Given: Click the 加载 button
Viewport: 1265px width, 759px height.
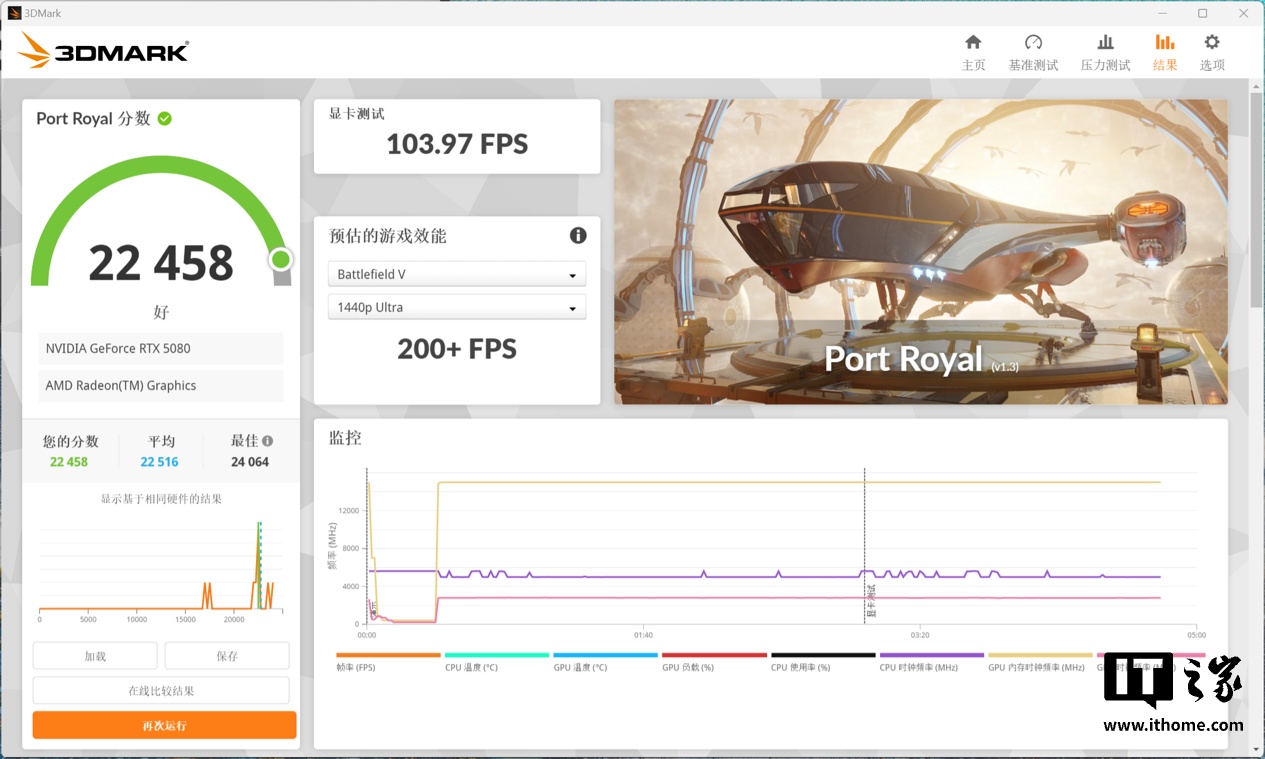Looking at the screenshot, I should pyautogui.click(x=95, y=656).
